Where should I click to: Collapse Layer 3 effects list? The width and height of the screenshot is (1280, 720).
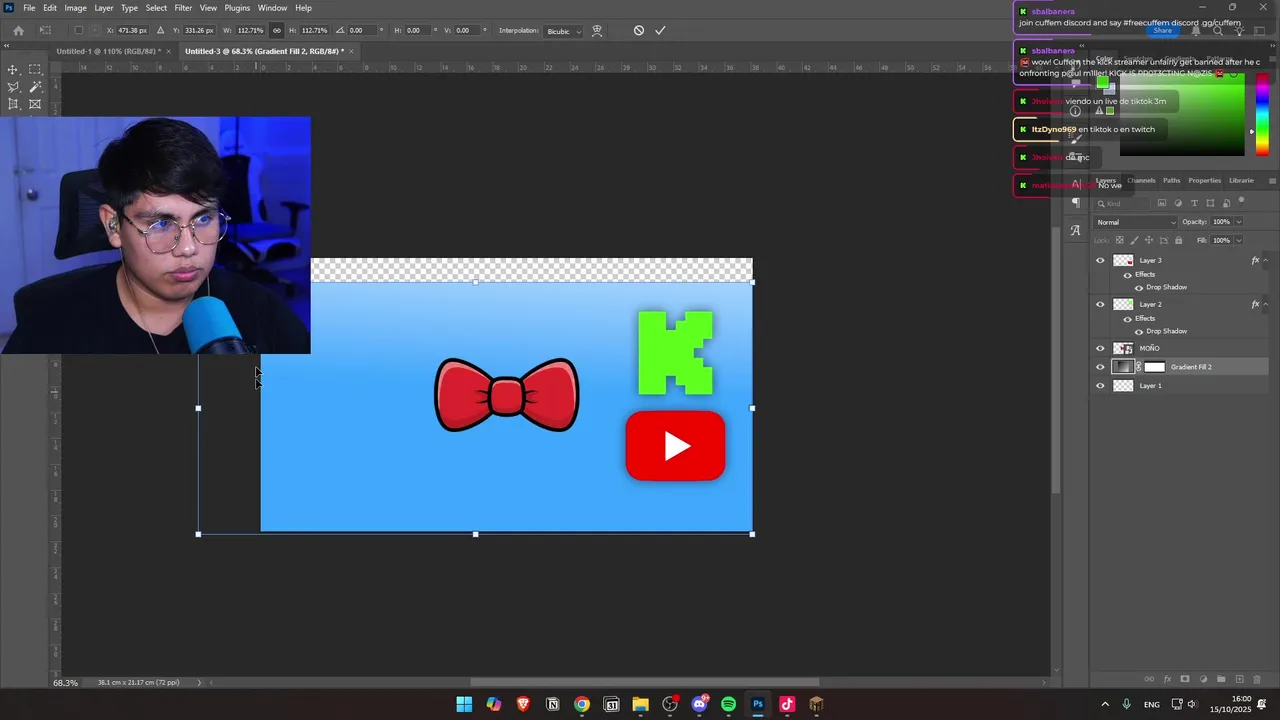[x=1266, y=261]
